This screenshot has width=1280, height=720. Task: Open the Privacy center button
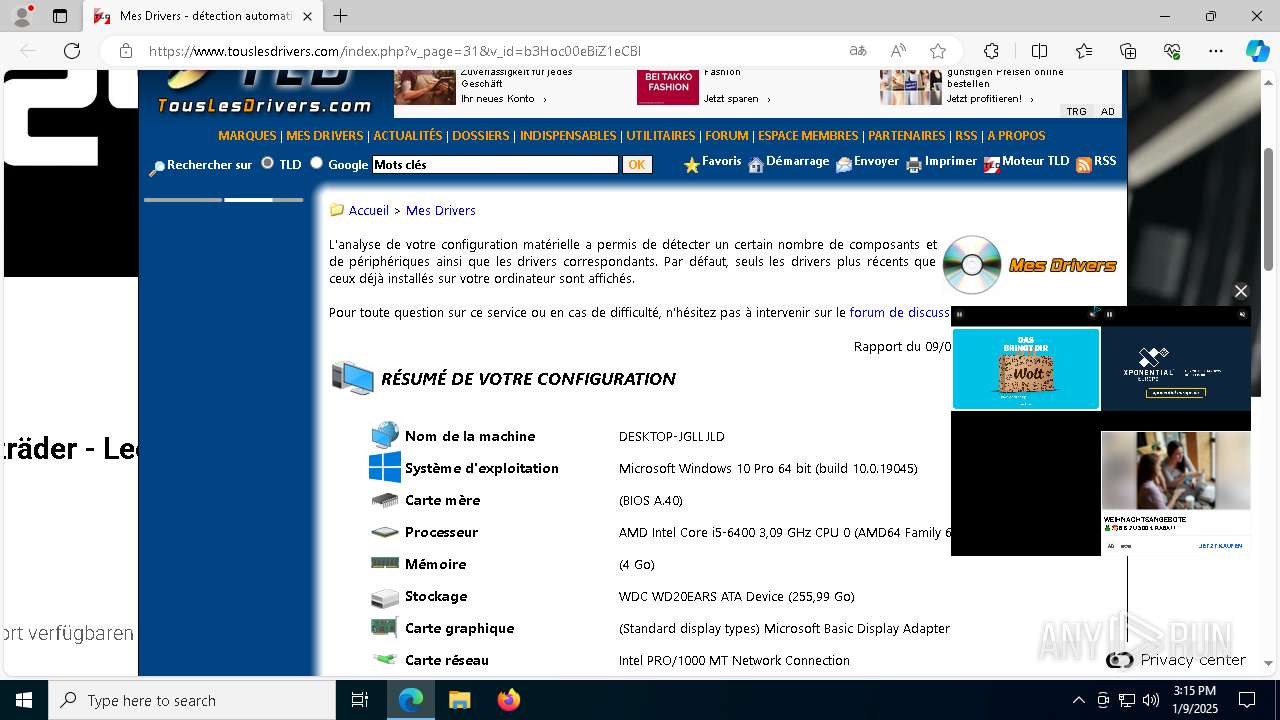pyautogui.click(x=1176, y=660)
